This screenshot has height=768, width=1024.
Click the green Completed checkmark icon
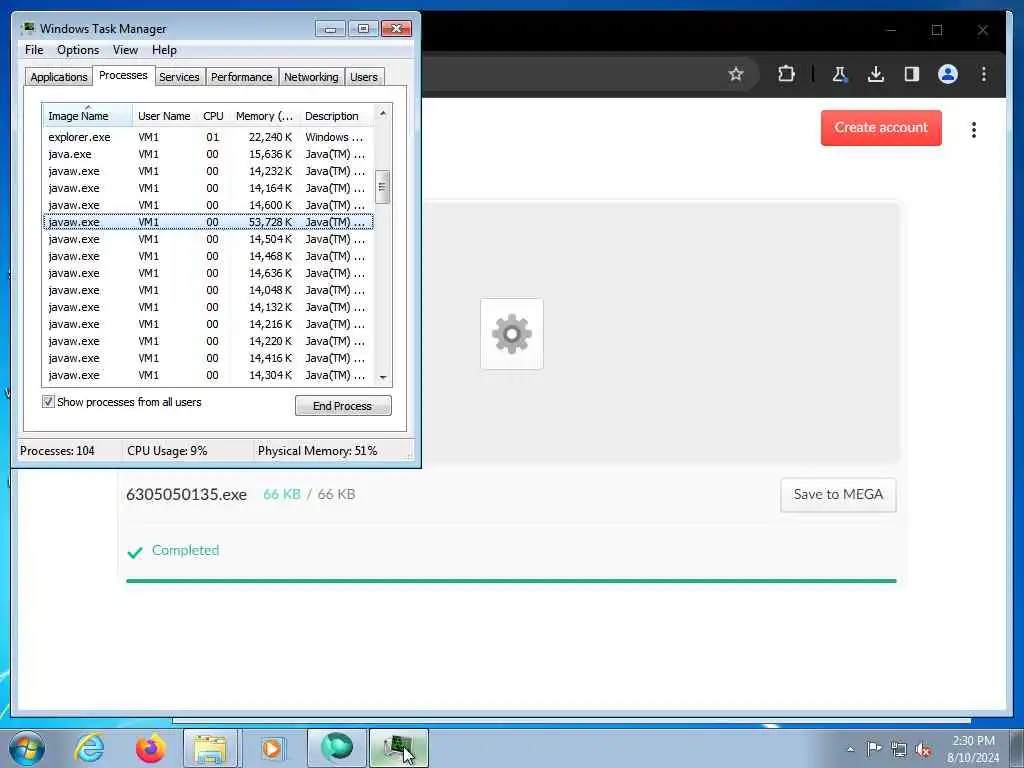pyautogui.click(x=135, y=552)
